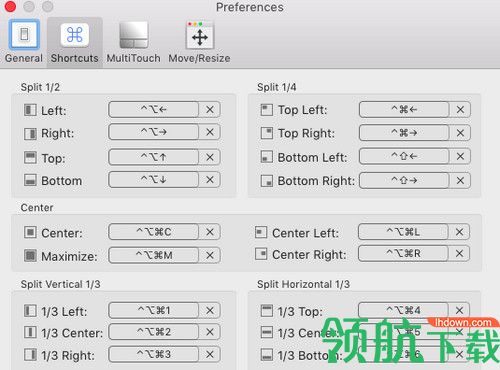
Task: Click the Split Right layout icon
Action: coord(30,134)
